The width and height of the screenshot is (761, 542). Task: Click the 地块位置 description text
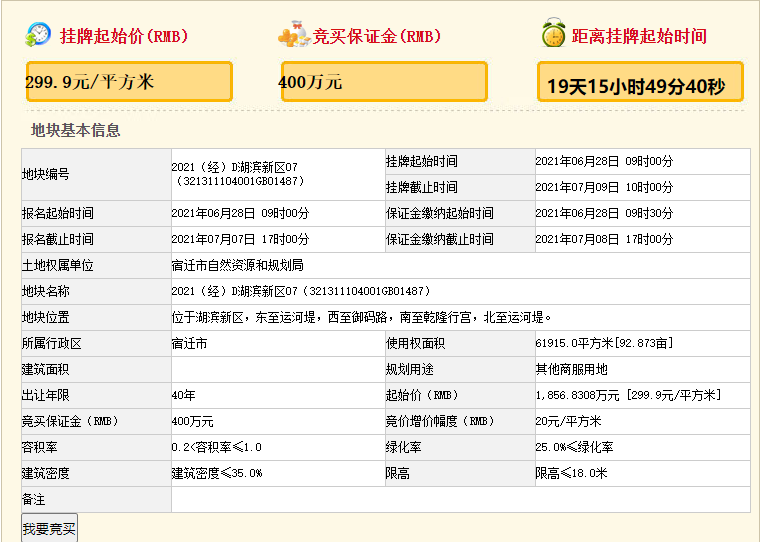361,317
